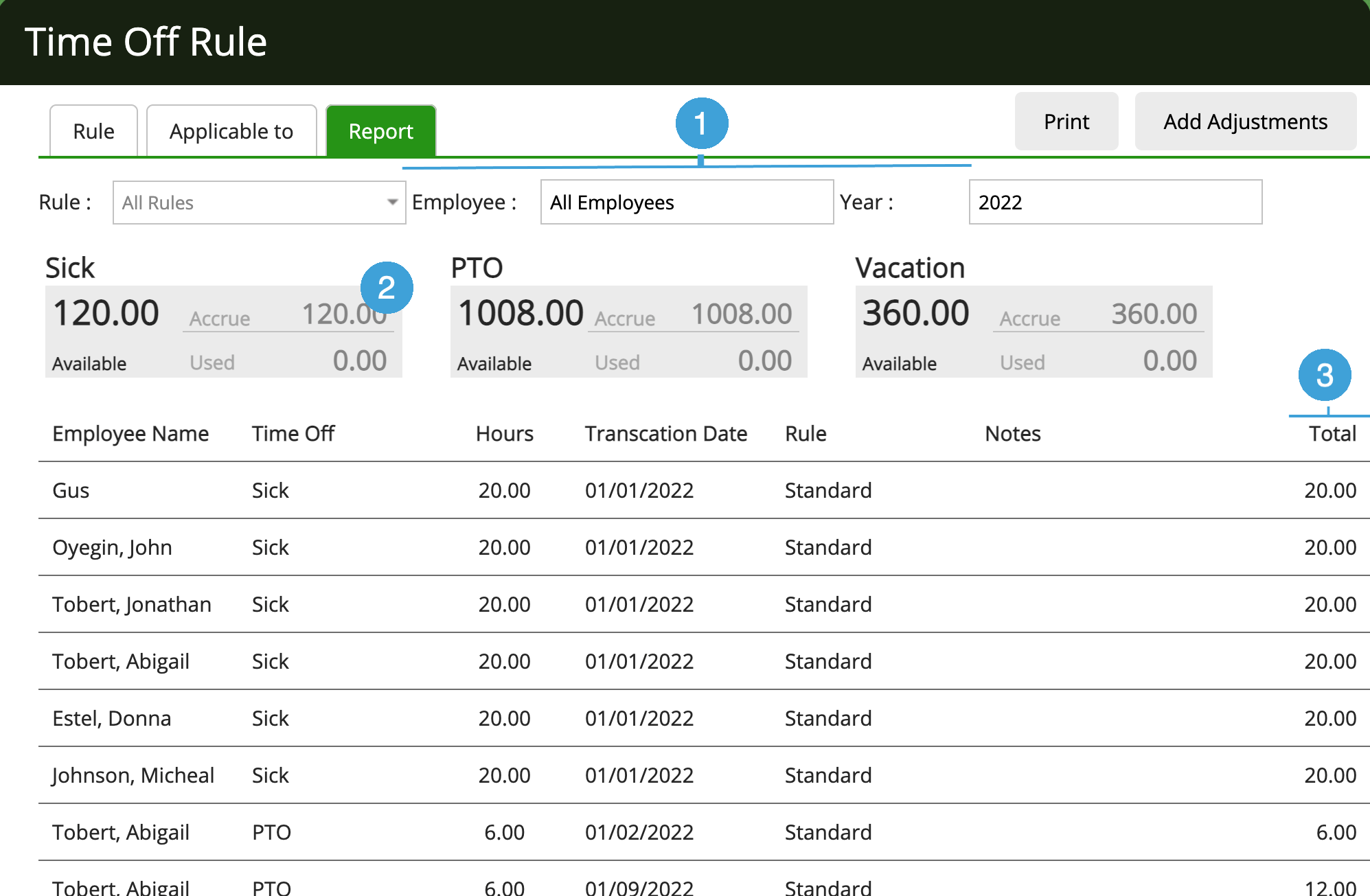Select the Estel, Donna row
Screen dimensions: 1370x896
tap(704, 718)
